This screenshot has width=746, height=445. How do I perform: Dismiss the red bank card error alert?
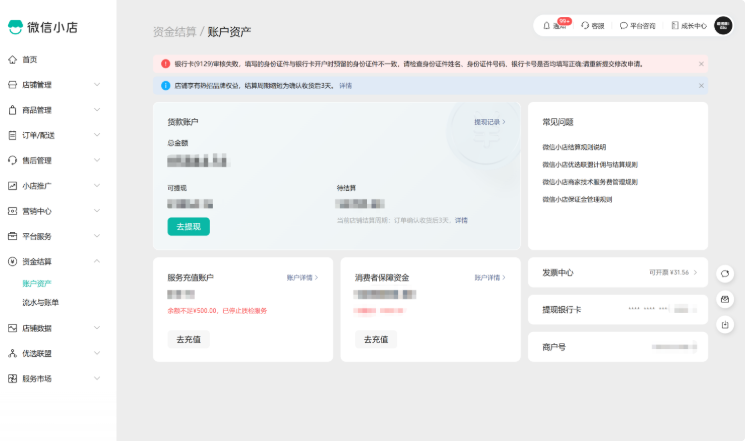[701, 64]
